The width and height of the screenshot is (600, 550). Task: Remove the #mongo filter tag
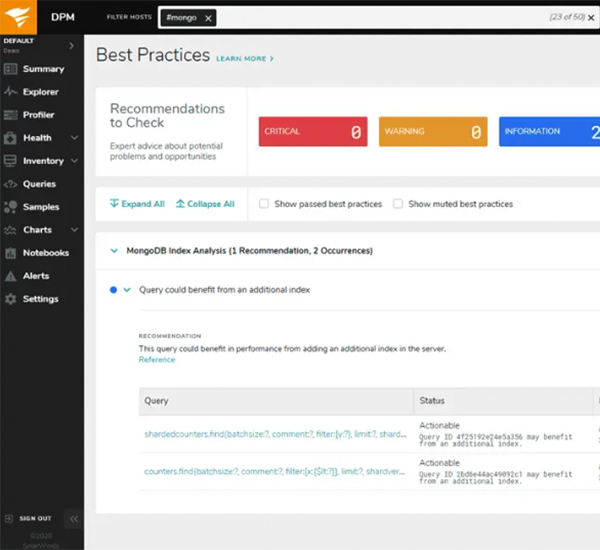(208, 18)
